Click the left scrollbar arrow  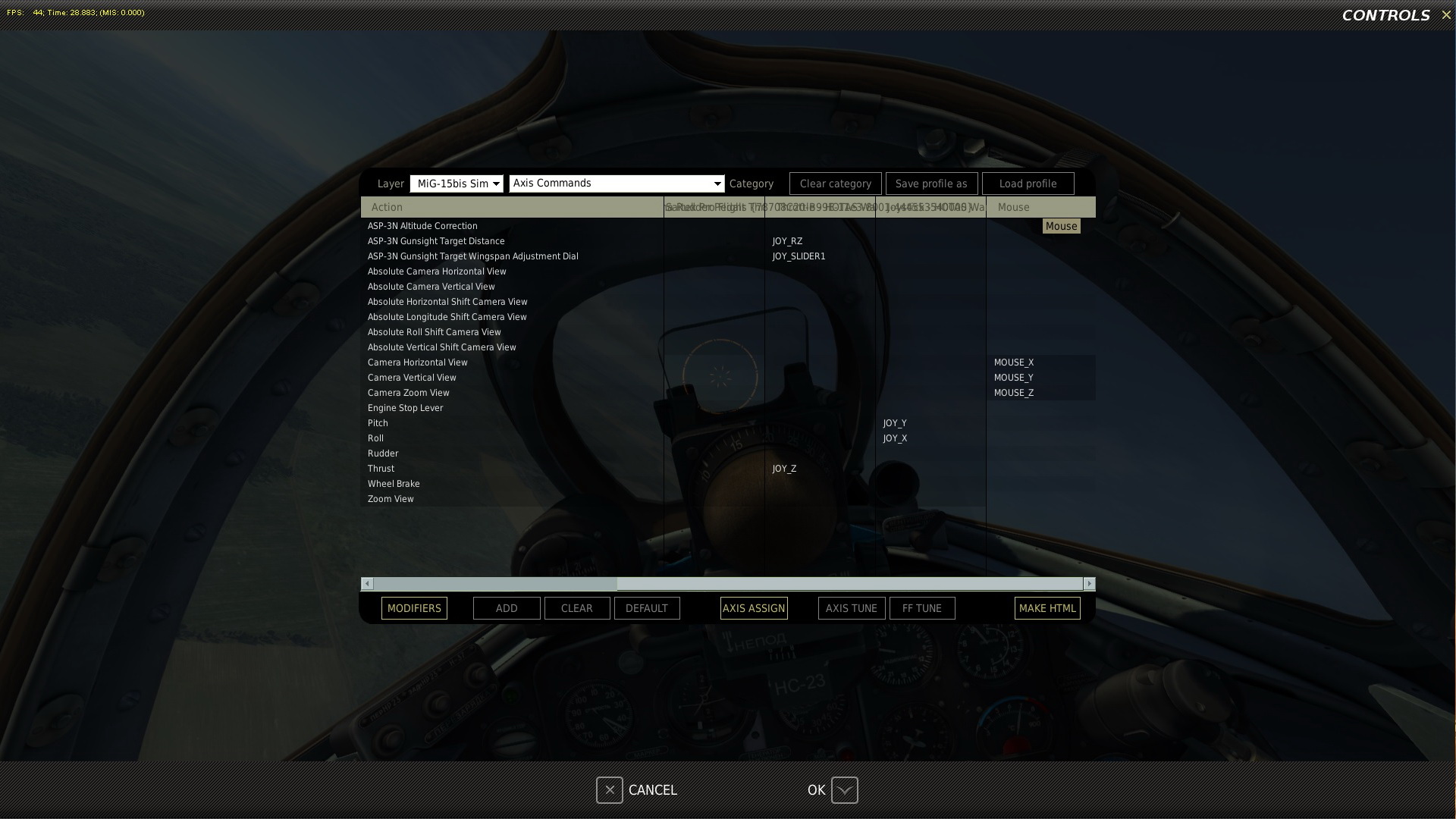click(367, 583)
